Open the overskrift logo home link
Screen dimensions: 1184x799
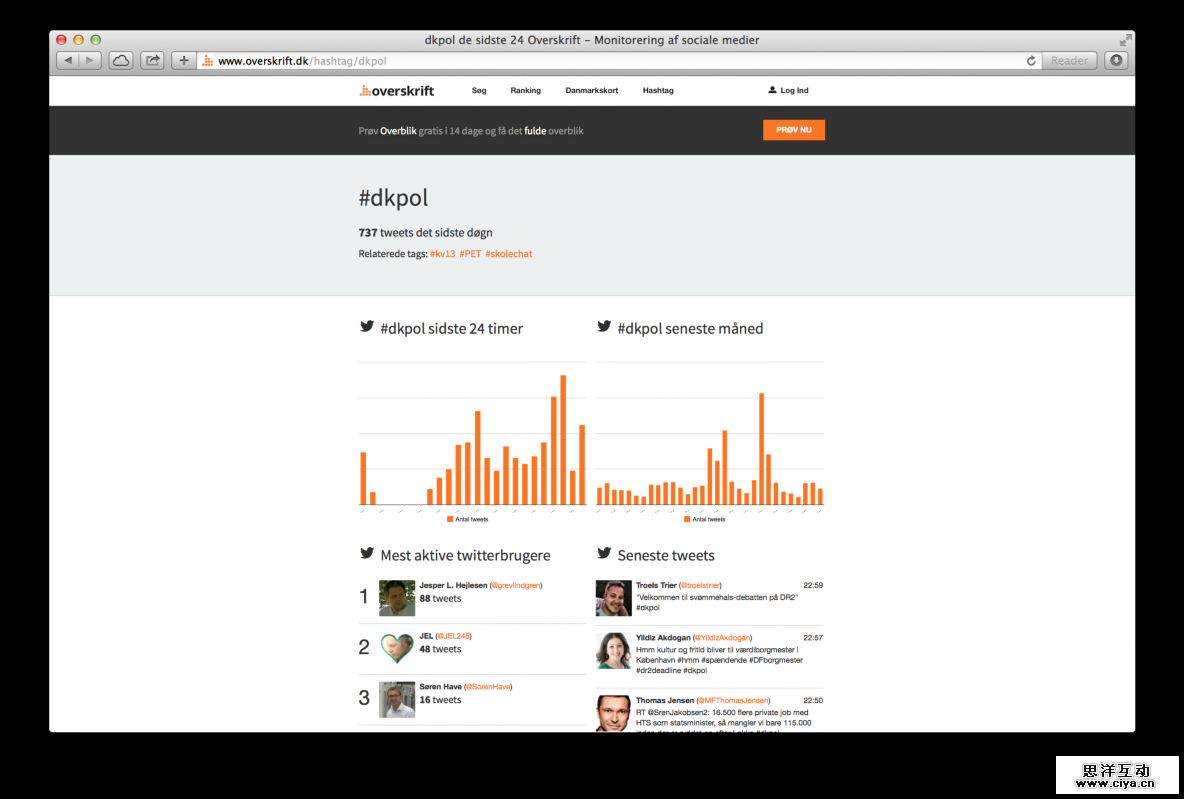(x=396, y=91)
